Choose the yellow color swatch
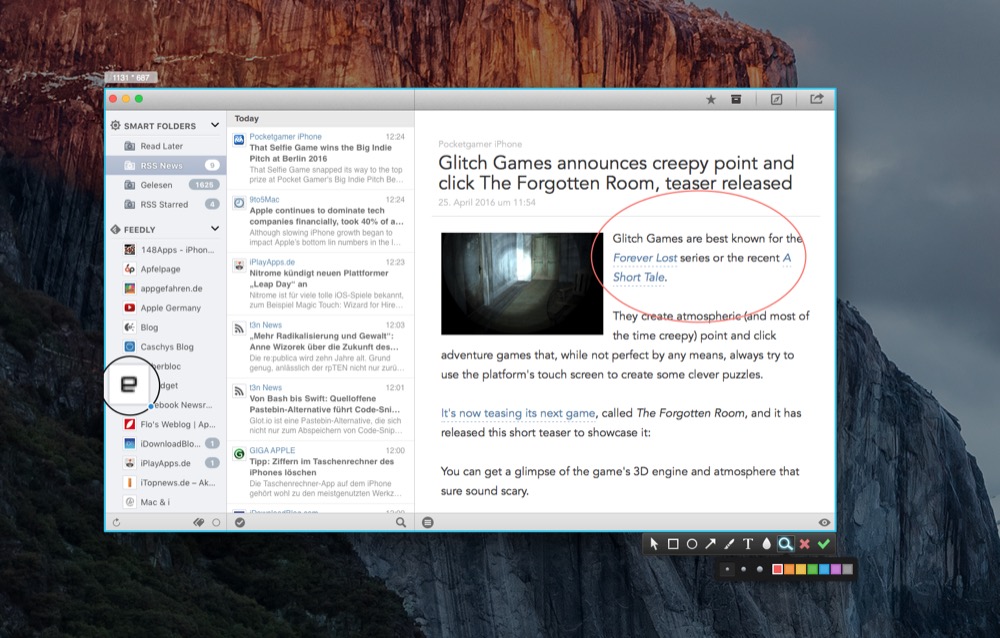 click(x=800, y=569)
